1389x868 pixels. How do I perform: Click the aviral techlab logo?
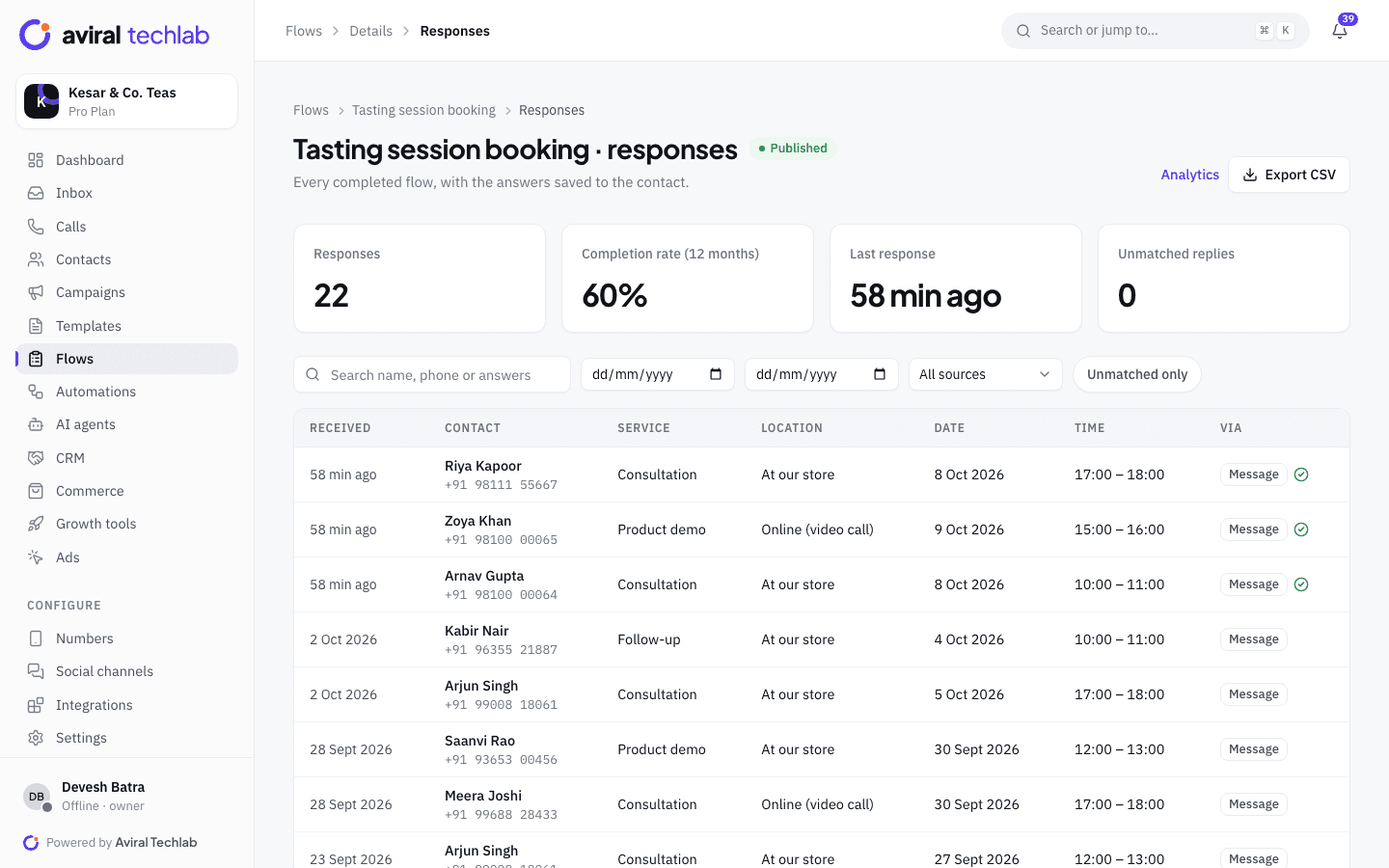coord(114,35)
